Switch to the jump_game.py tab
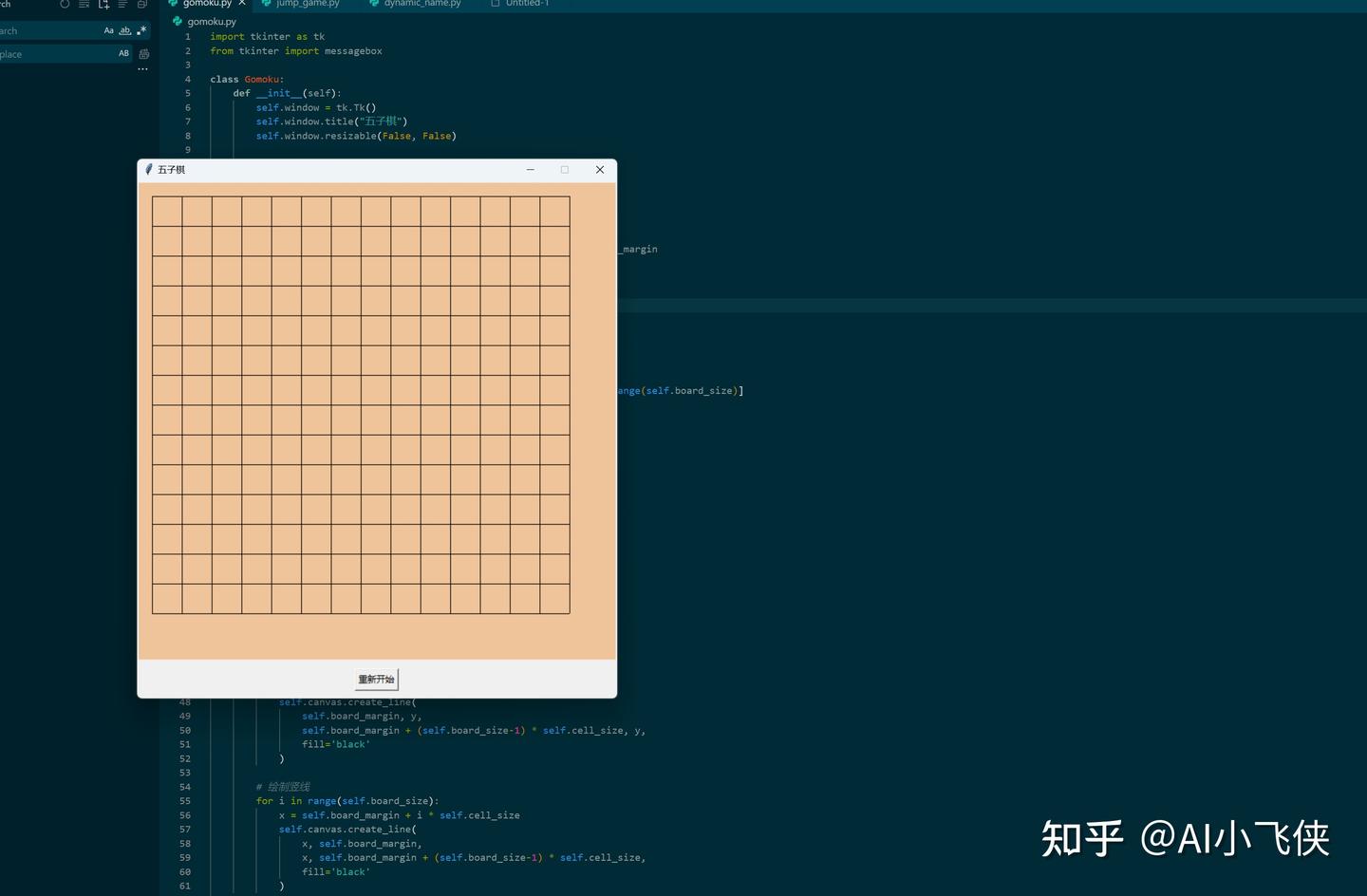Screen dimensions: 1367x896 [308, 4]
